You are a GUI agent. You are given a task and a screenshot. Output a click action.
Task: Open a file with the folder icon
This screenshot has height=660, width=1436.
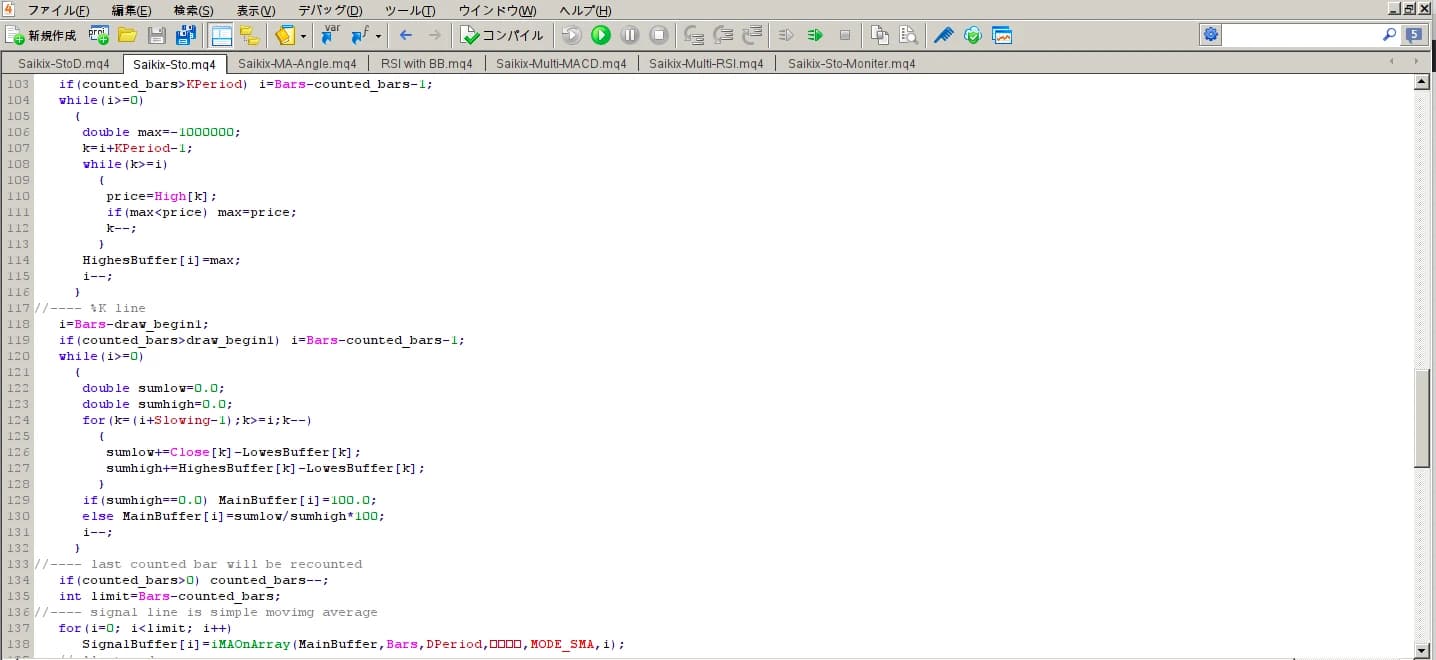(x=127, y=35)
